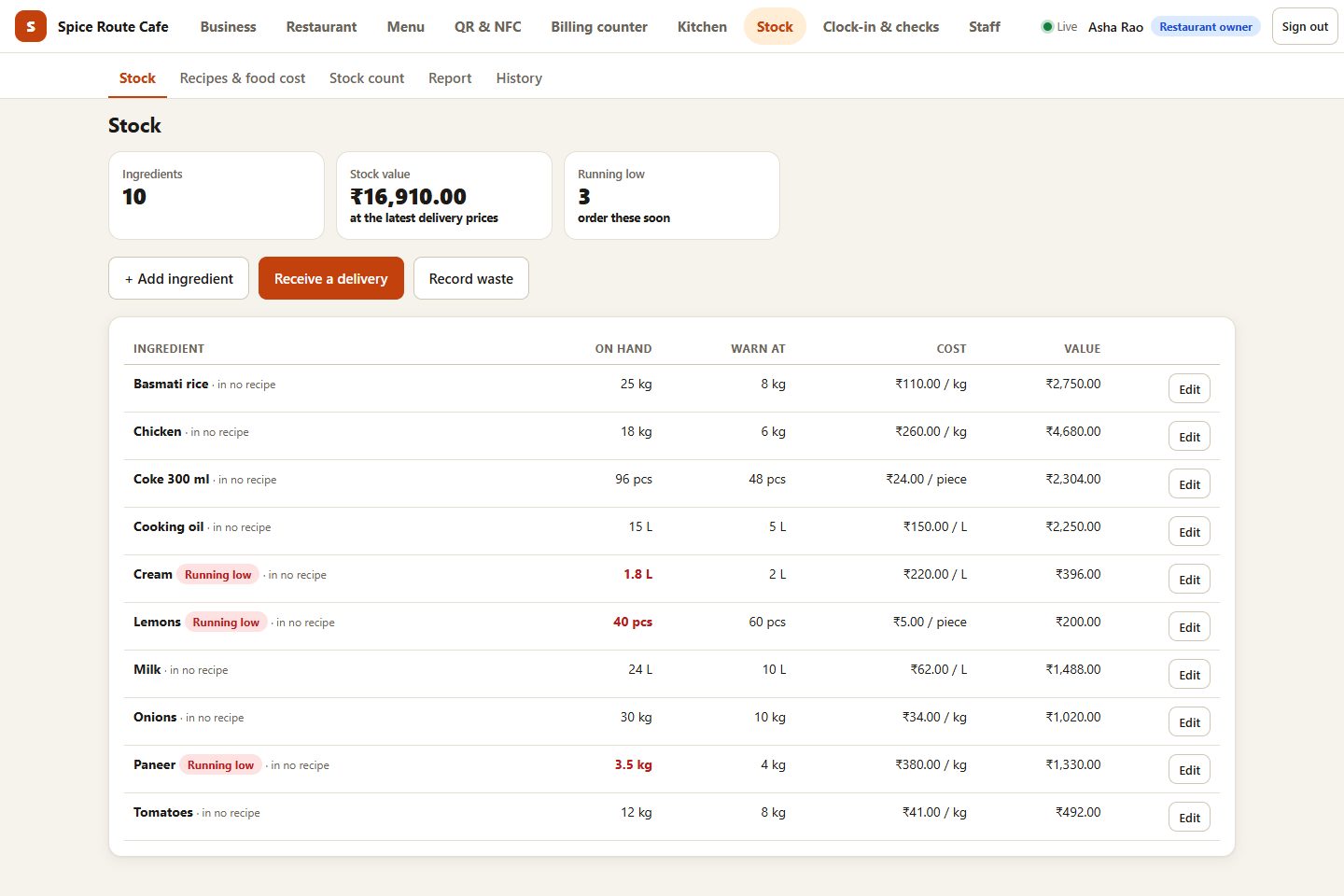Image resolution: width=1344 pixels, height=896 pixels.
Task: Open QR & NFC page
Action: coord(488,27)
